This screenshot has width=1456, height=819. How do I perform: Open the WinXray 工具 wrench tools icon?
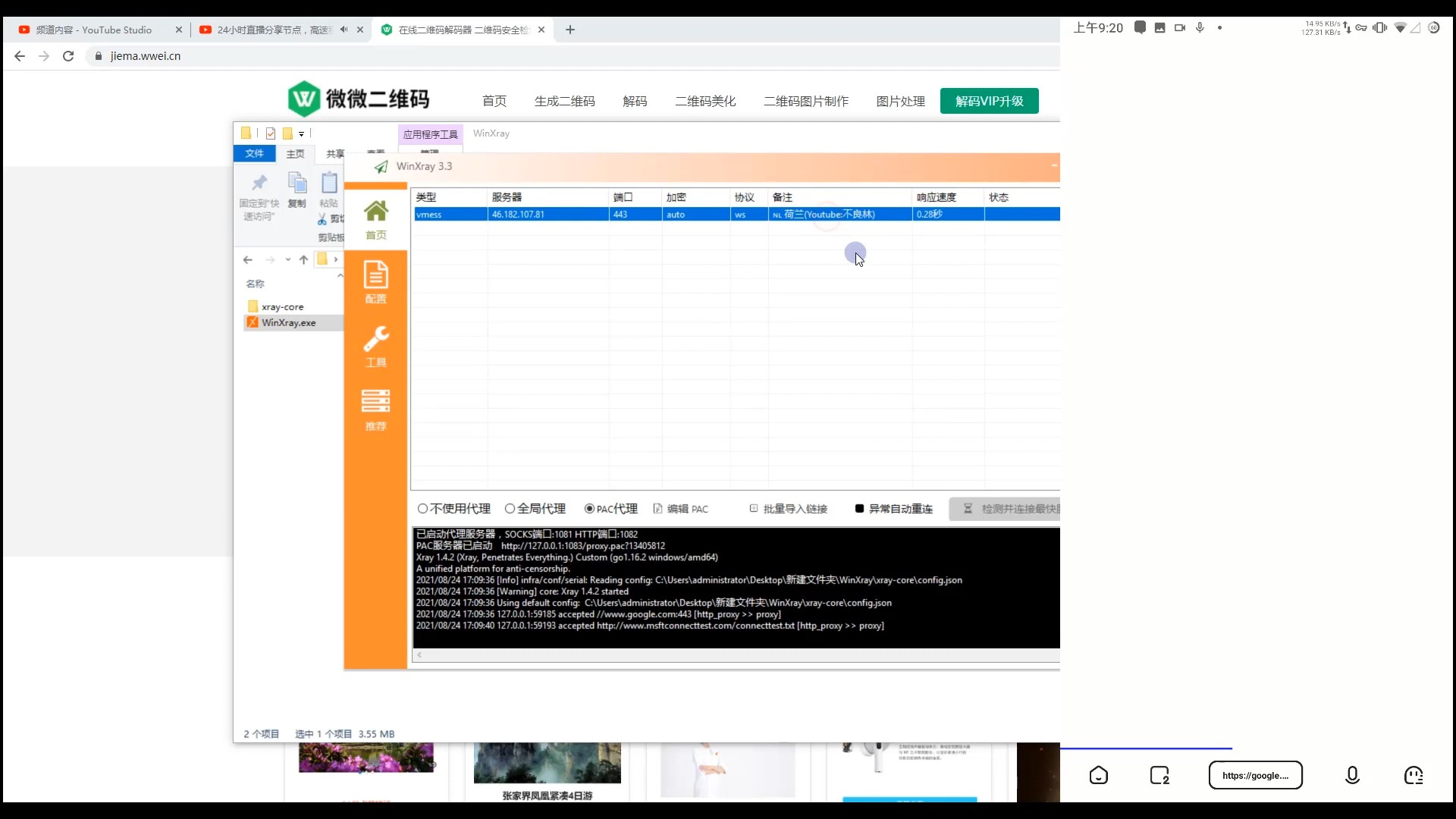pyautogui.click(x=375, y=346)
